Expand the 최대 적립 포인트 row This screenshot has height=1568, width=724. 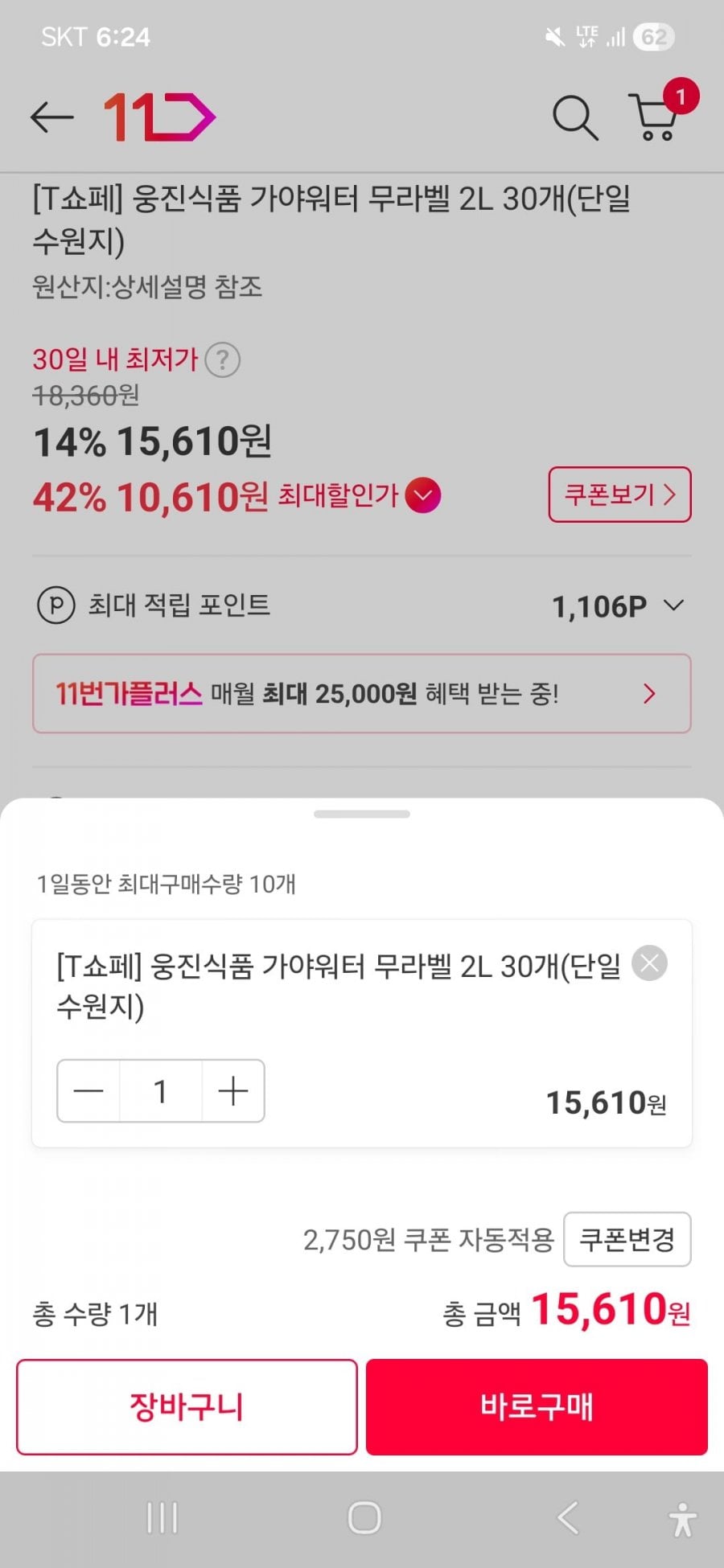(673, 605)
